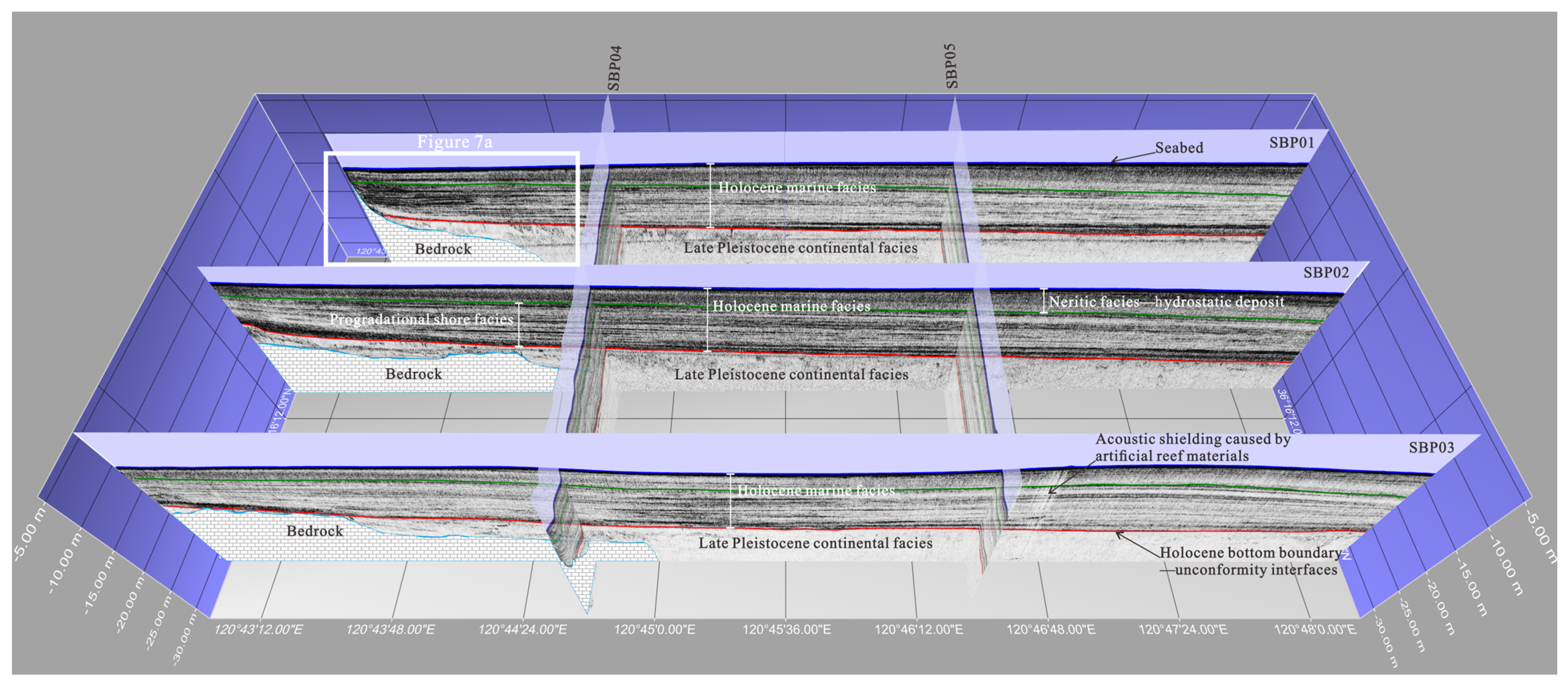1568x689 pixels.
Task: Click the Figure 7a caption text
Action: (454, 142)
